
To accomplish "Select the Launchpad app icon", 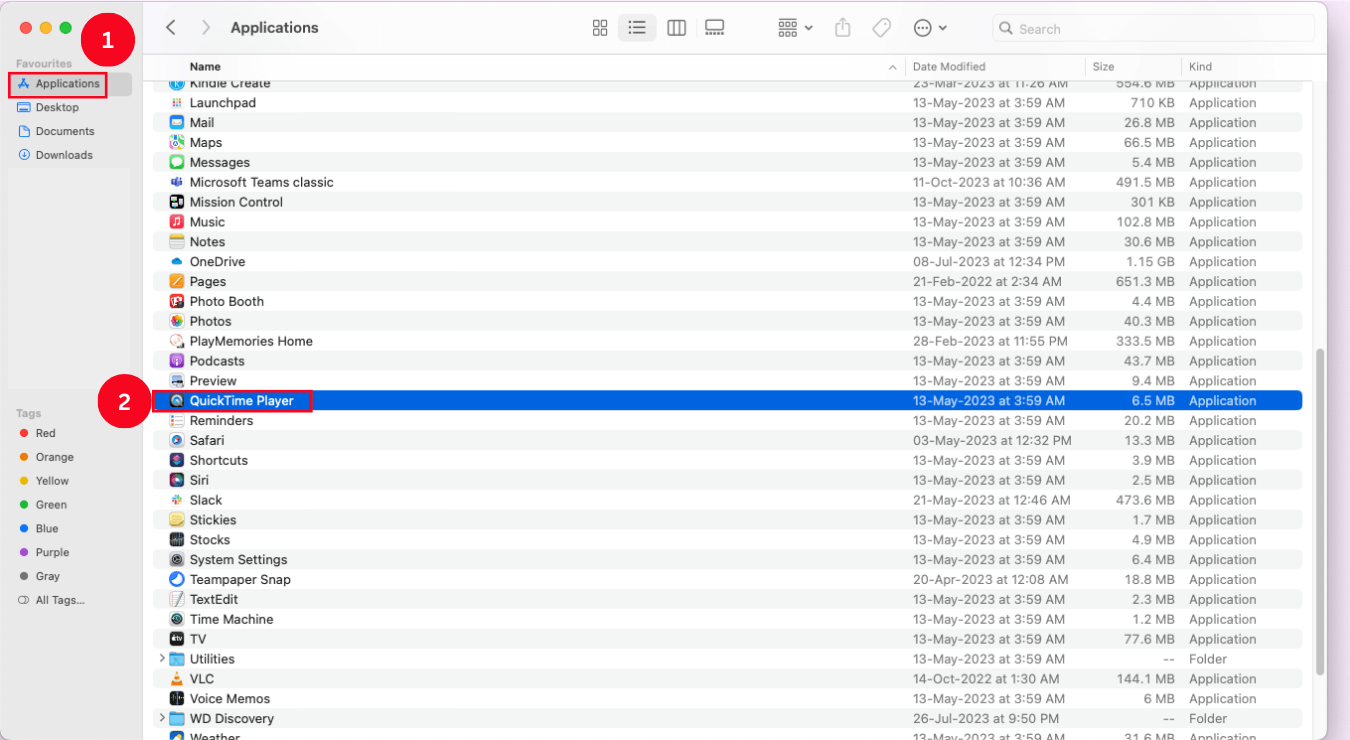I will 177,103.
